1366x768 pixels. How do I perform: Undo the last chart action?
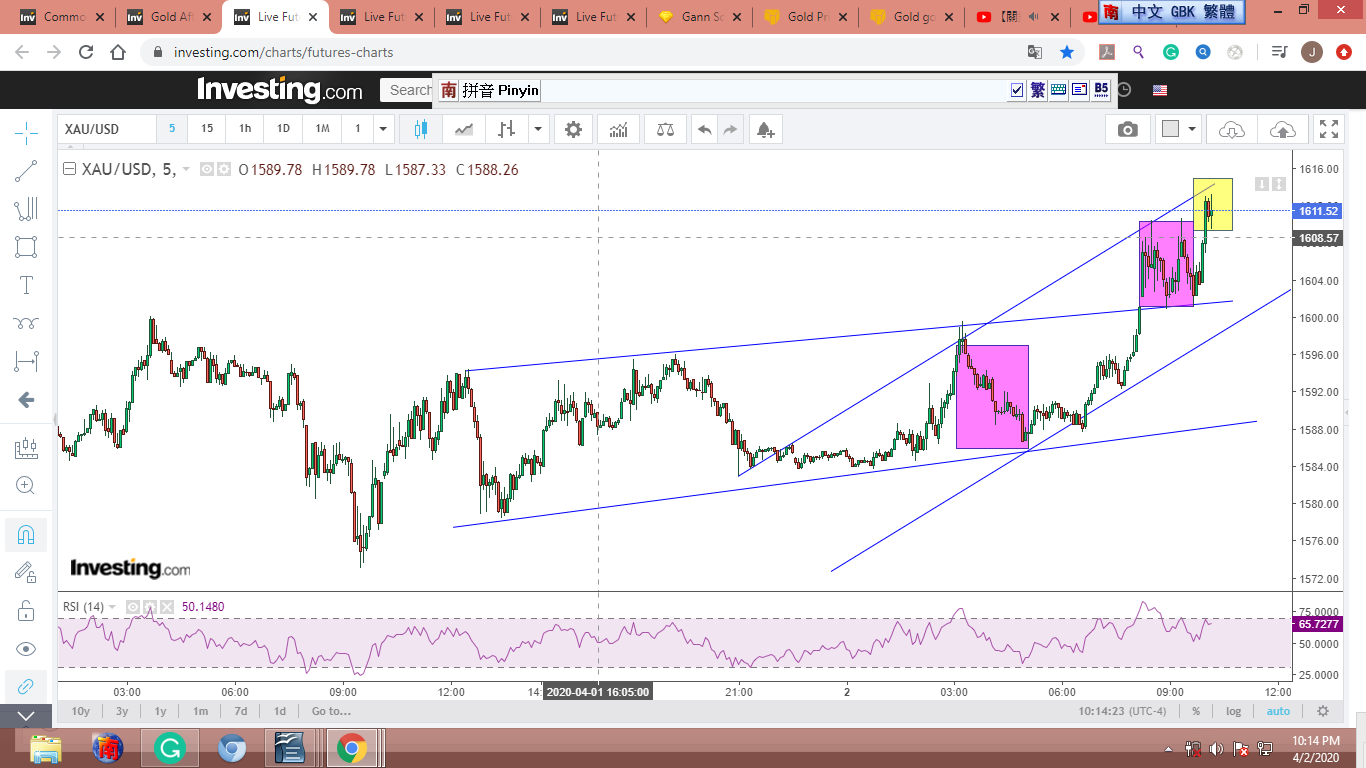[x=705, y=129]
